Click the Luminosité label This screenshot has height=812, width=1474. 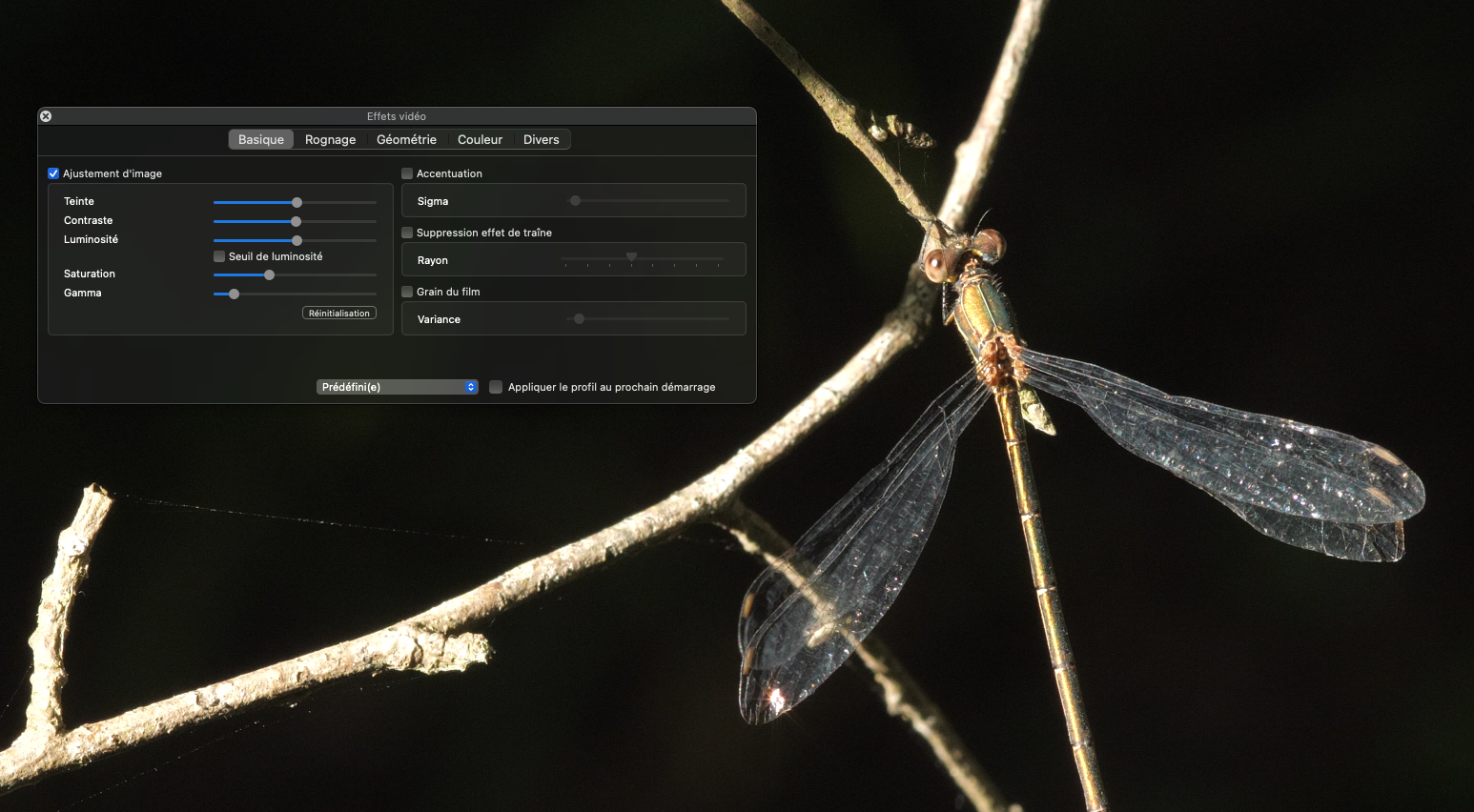pos(91,239)
